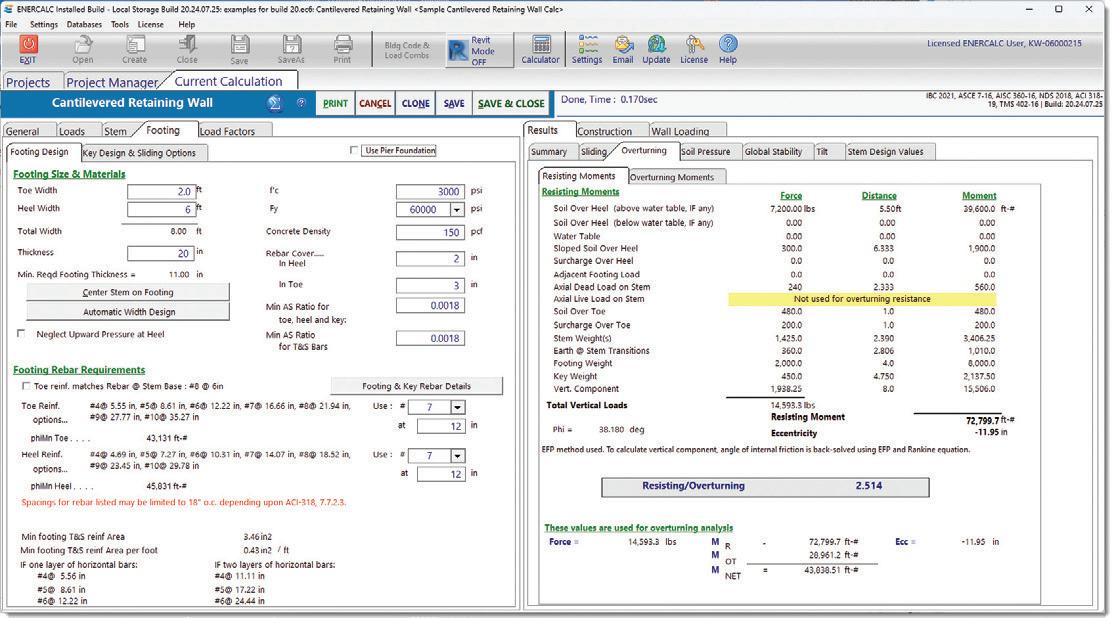Switch to the Wall Loading tab
Screen dimensions: 1114x618
click(680, 131)
